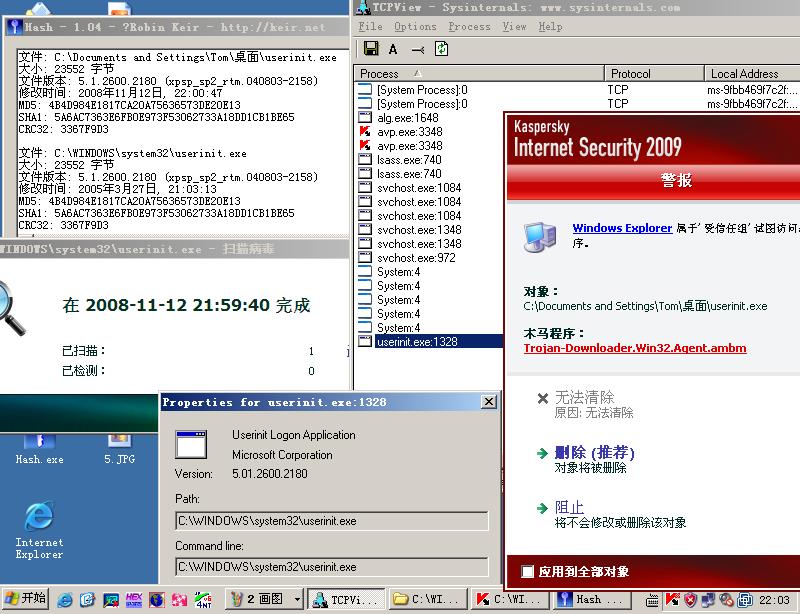Click the red security shield tray icon
This screenshot has width=800, height=614.
[690, 600]
